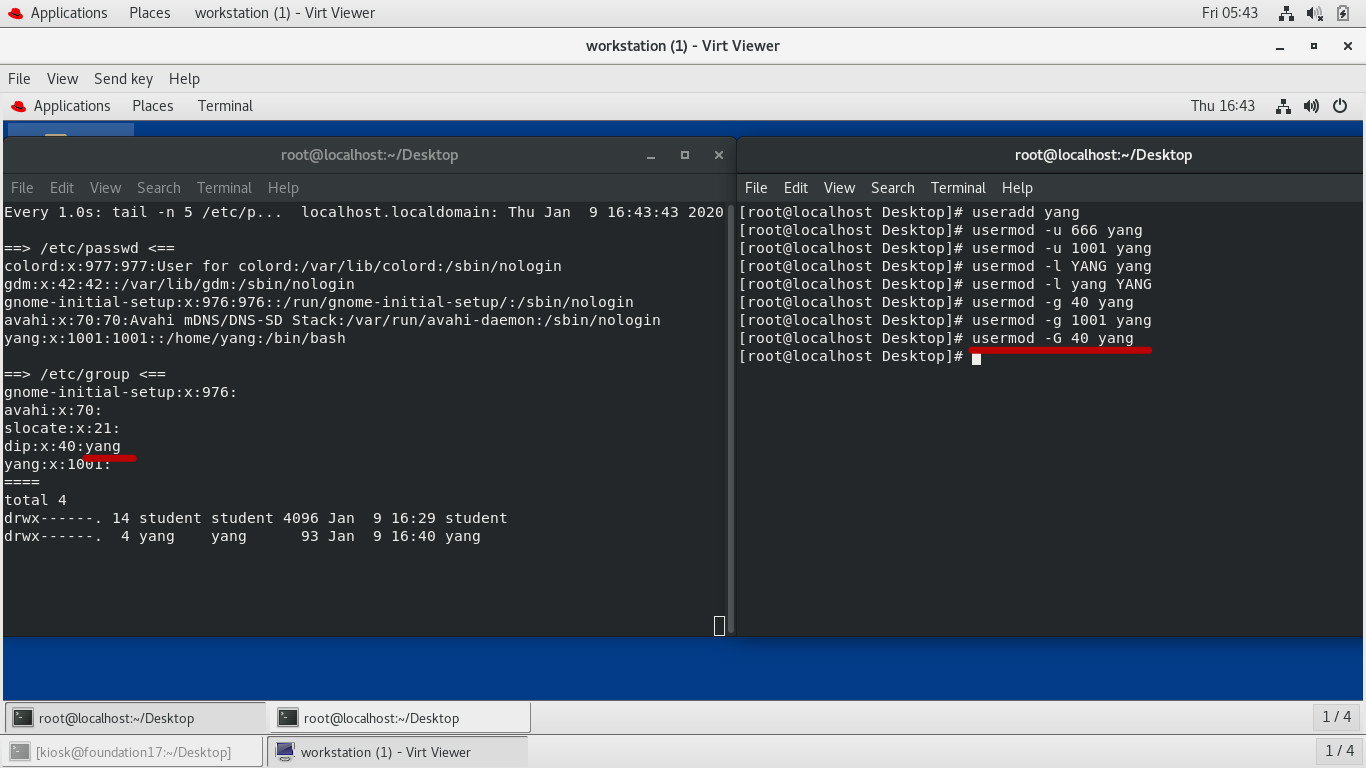Switch to first guest taskbar terminal window

[136, 717]
